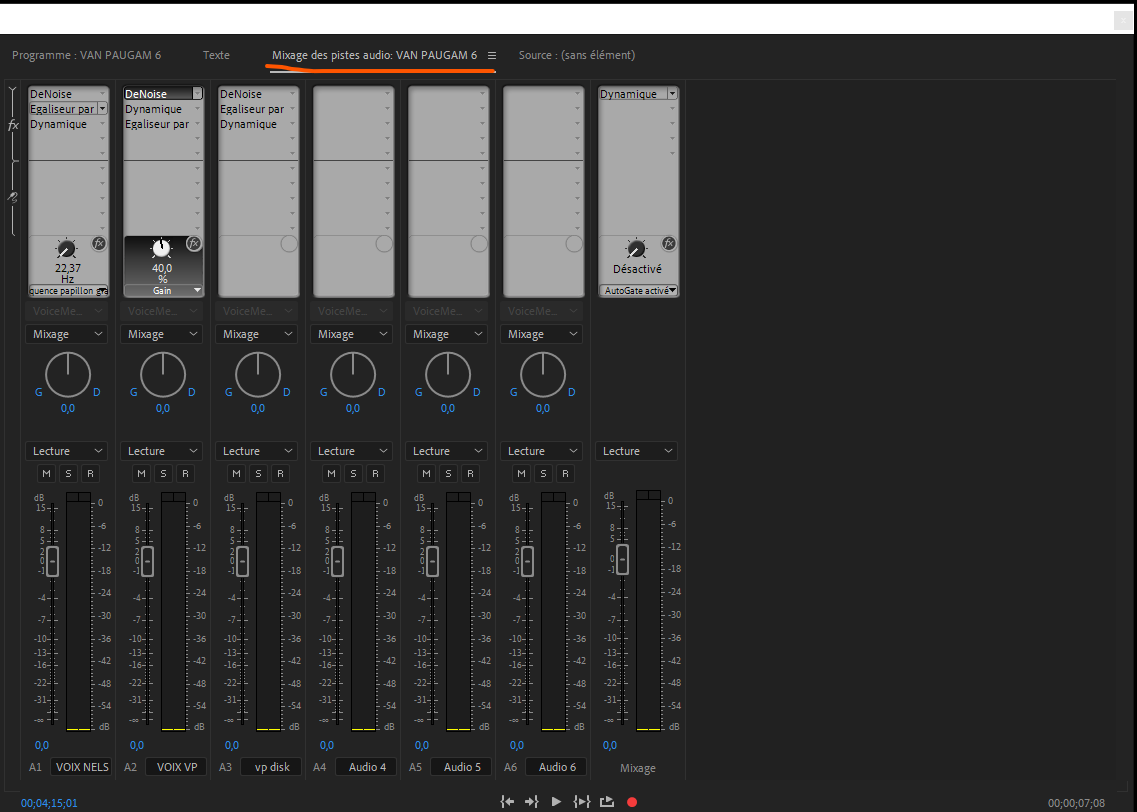This screenshot has height=812, width=1137.
Task: Click the Go to In point icon
Action: pos(507,802)
